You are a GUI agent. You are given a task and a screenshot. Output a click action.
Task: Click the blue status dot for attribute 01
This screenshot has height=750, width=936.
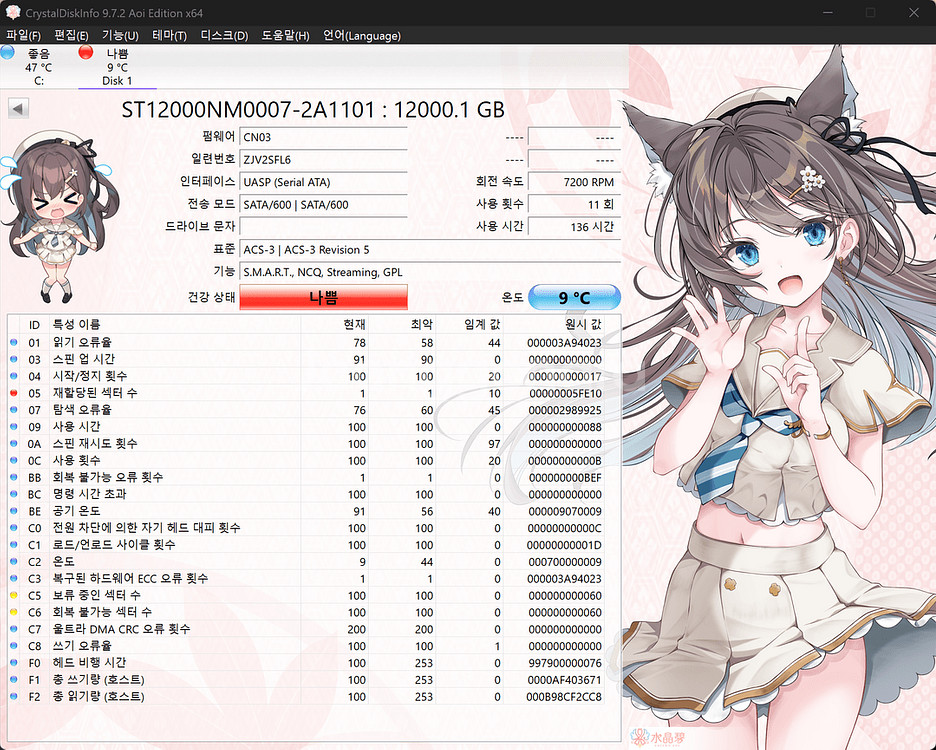click(14, 342)
